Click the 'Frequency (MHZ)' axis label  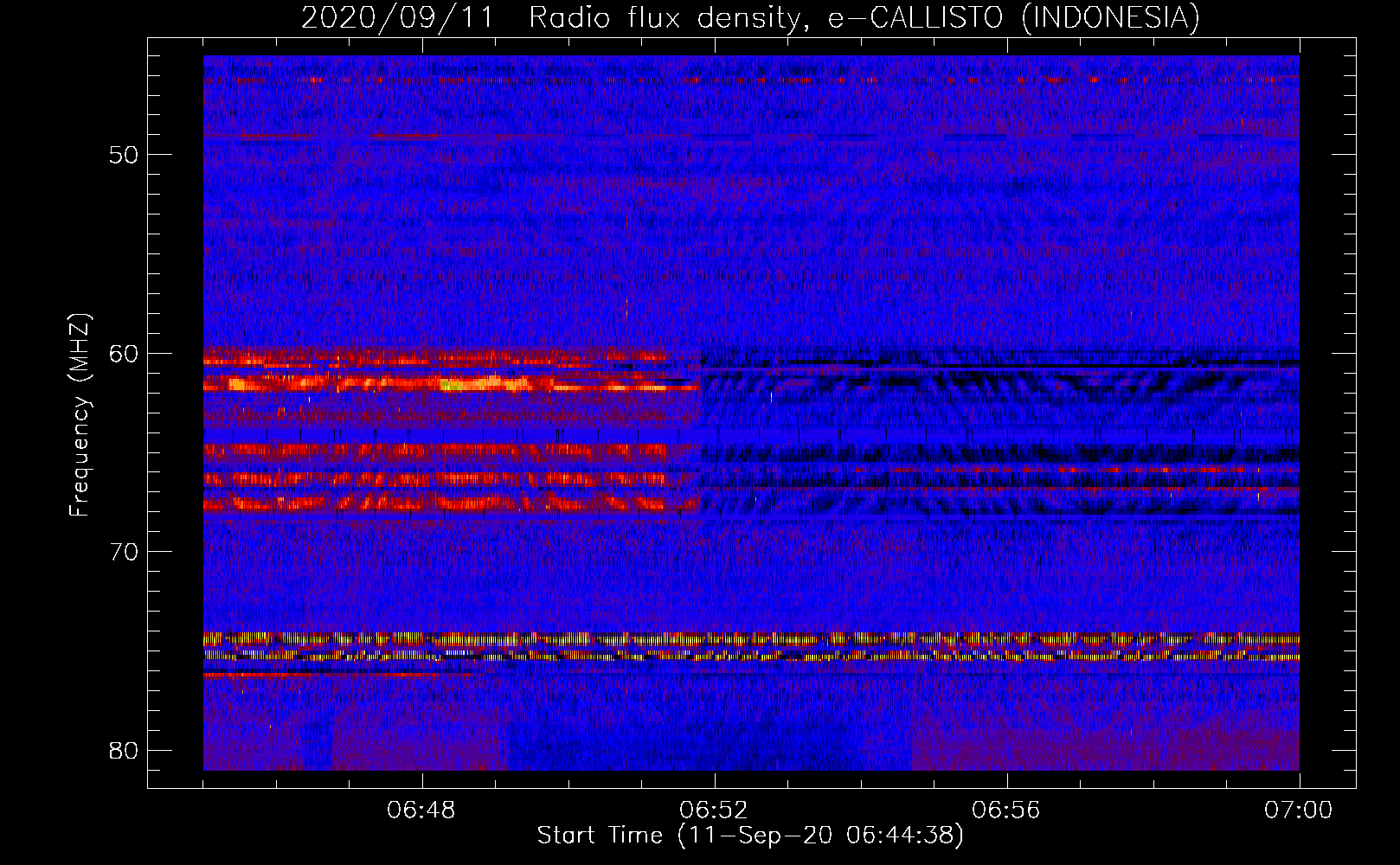(80, 415)
